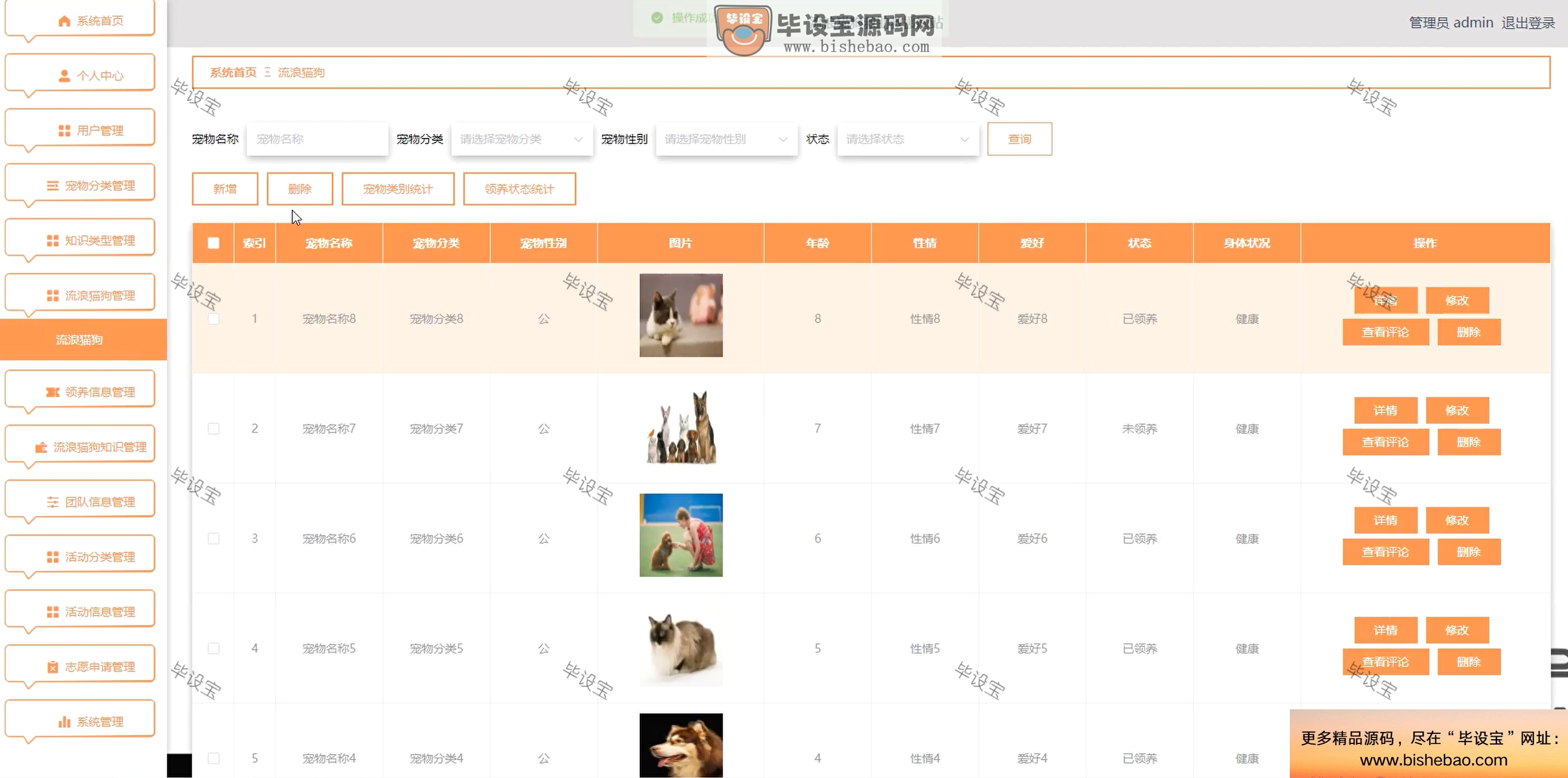This screenshot has height=778, width=1568.
Task: Click the 未领养 status cell
Action: point(1139,429)
